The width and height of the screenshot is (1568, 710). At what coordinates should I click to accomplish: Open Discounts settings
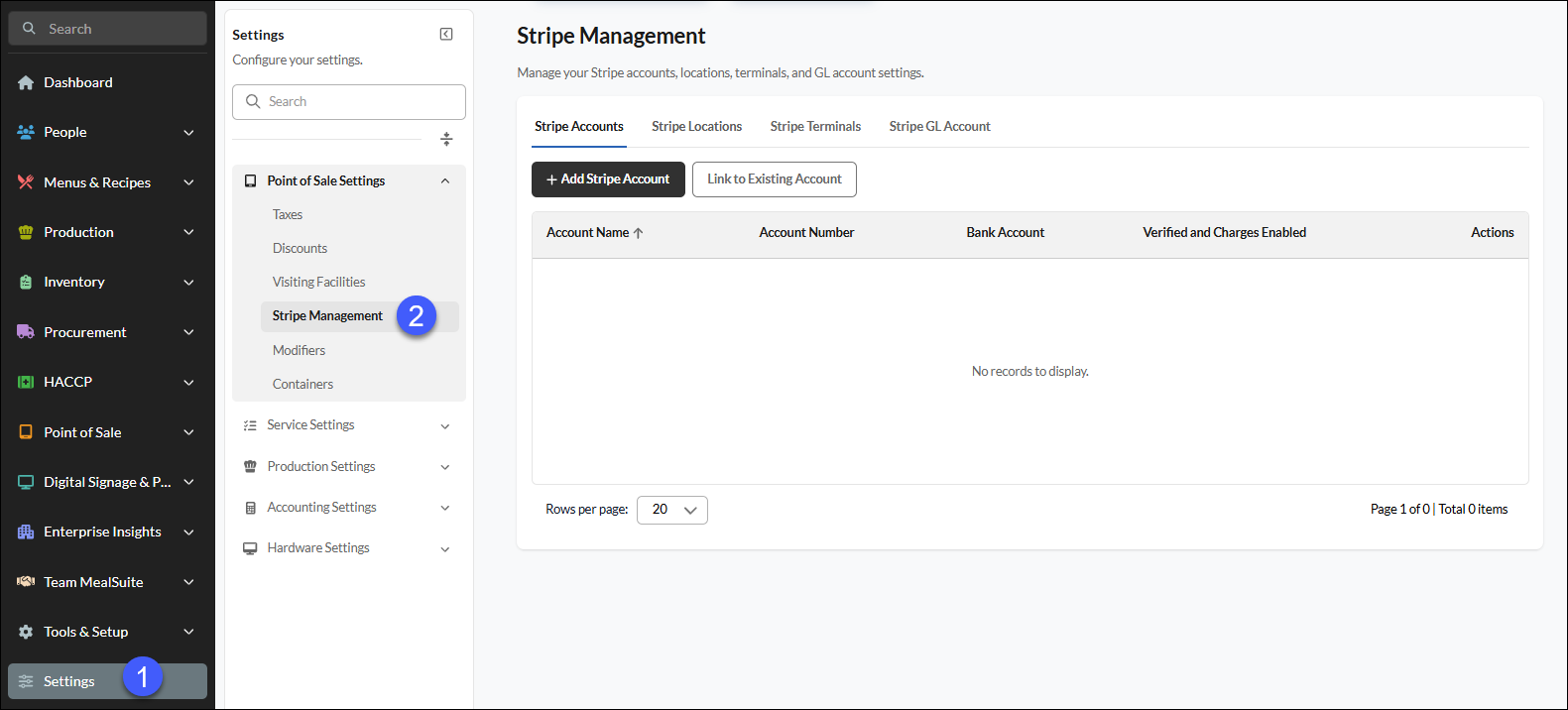click(300, 248)
